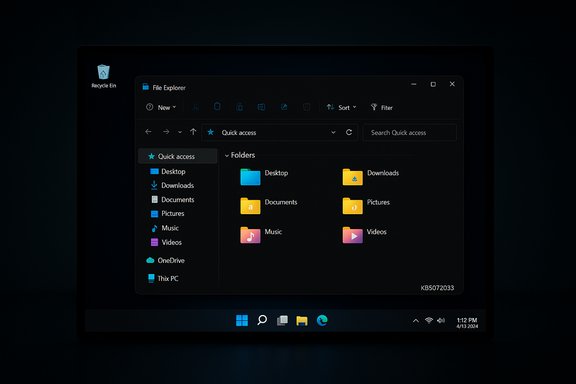This screenshot has width=576, height=384.
Task: Maximize the File Explorer window
Action: pyautogui.click(x=433, y=84)
